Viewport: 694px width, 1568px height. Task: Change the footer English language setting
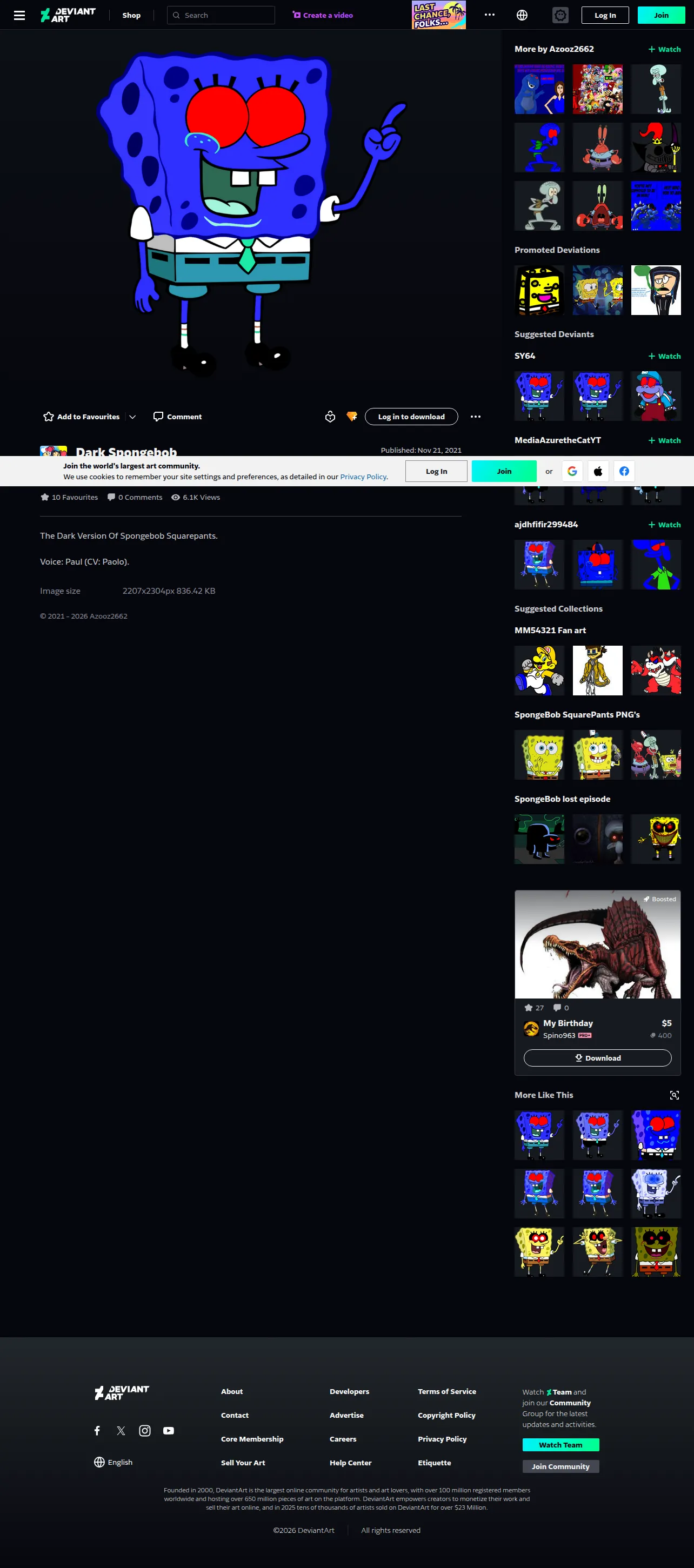pos(113,1462)
